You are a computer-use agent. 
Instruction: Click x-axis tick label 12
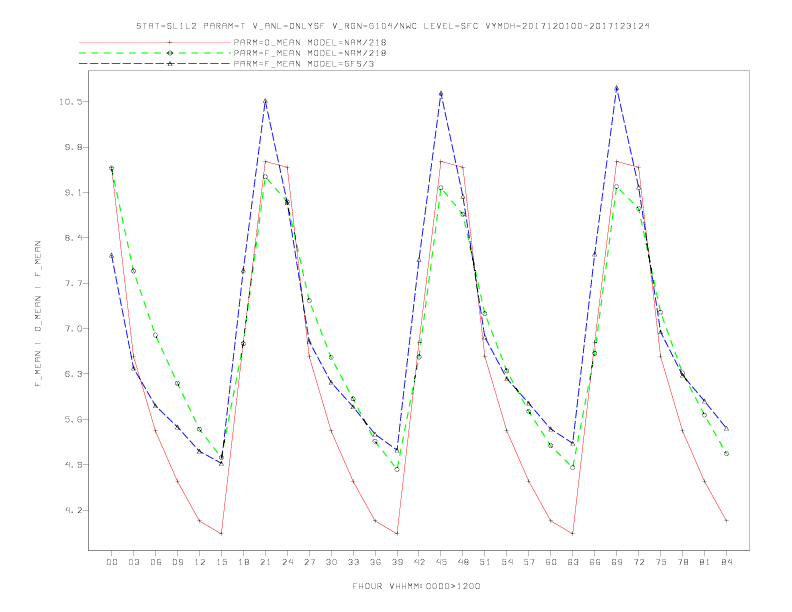click(200, 562)
